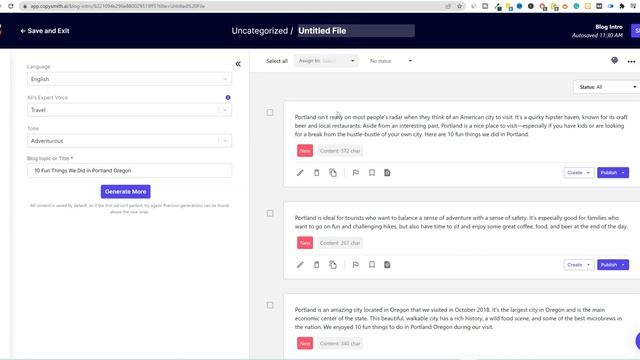The height and width of the screenshot is (360, 640).
Task: Click the black circle browser extension icon
Action: (531, 6)
